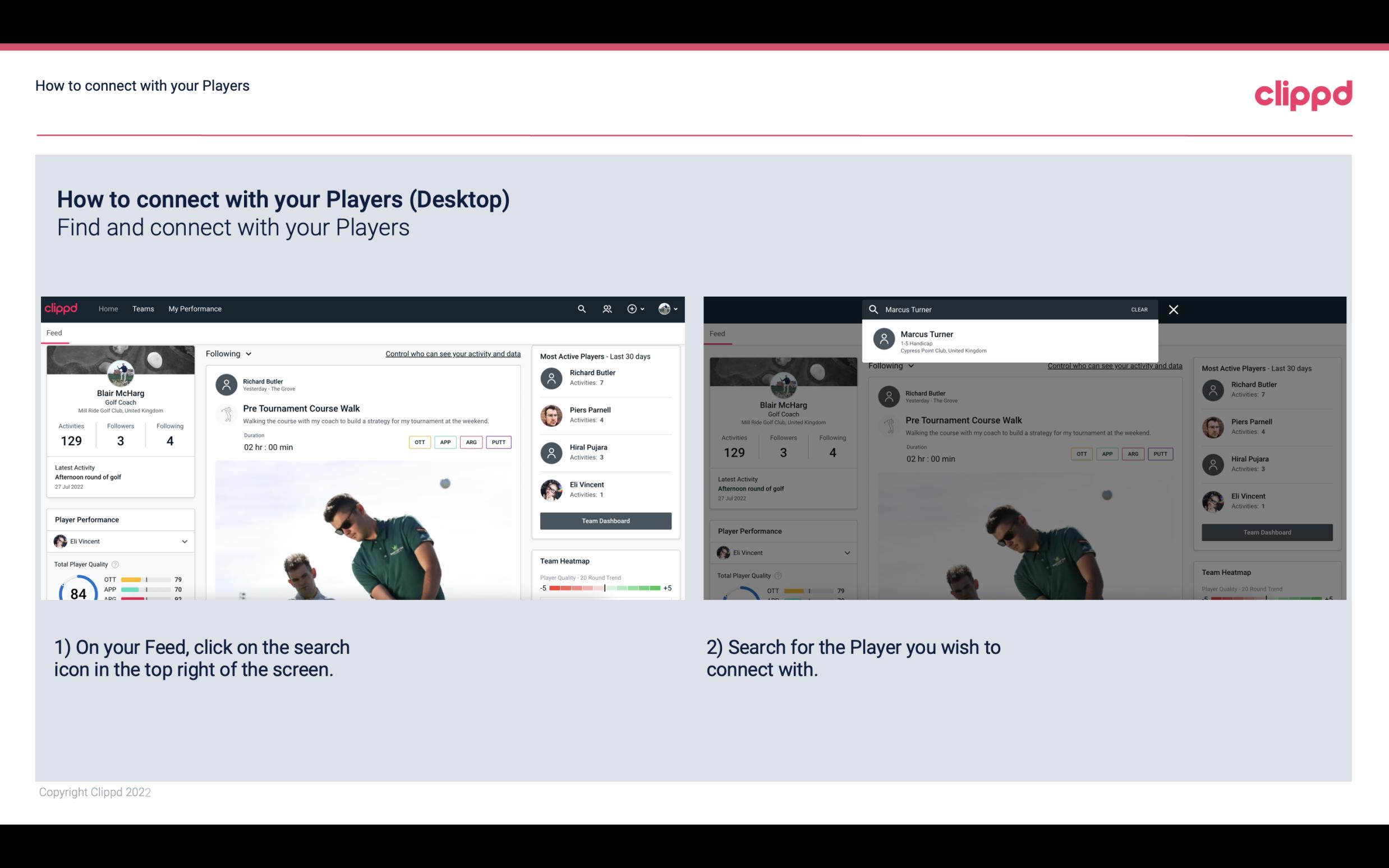
Task: Click the My Performance nav icon
Action: coord(195,308)
